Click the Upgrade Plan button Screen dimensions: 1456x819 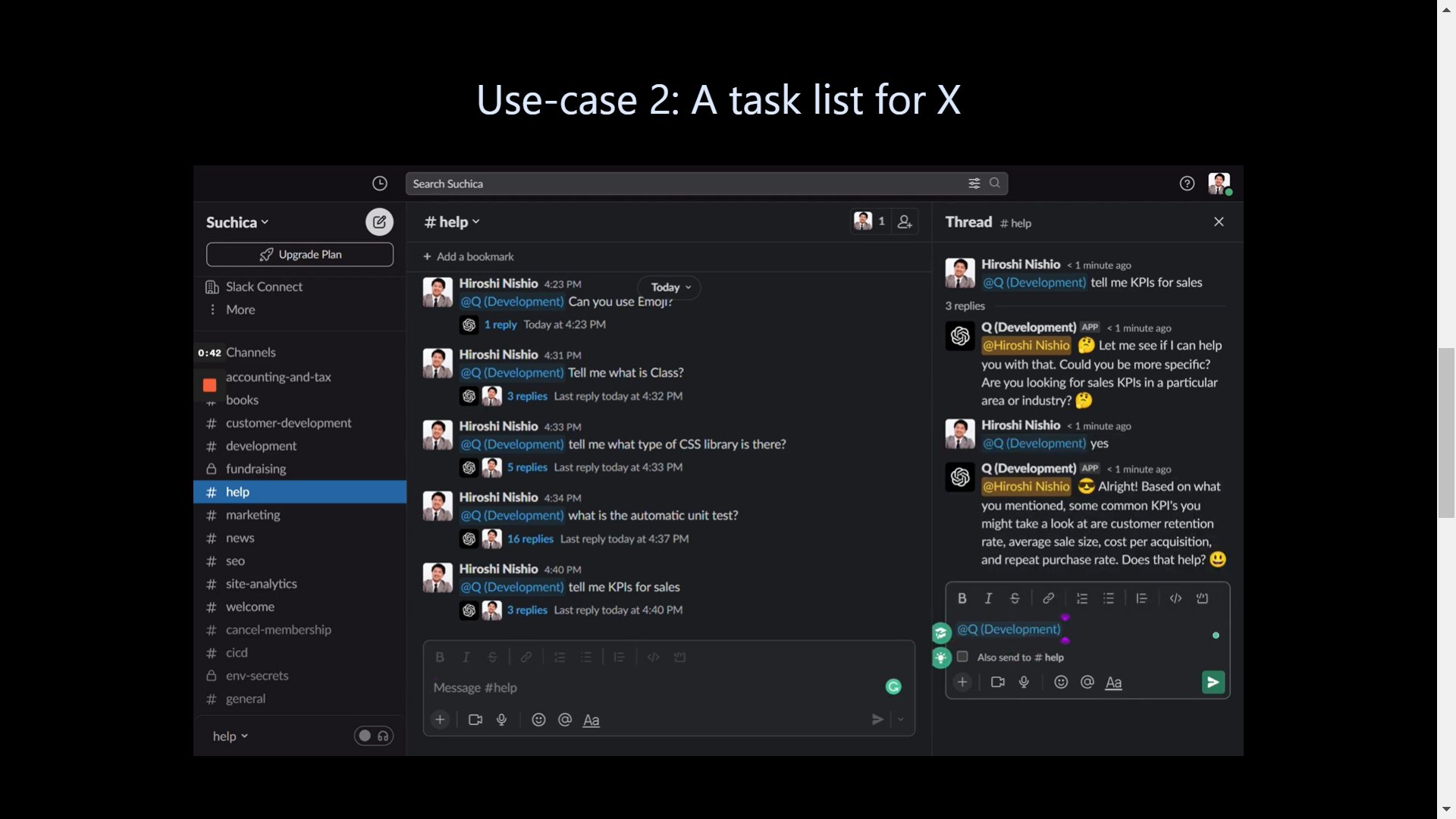pyautogui.click(x=299, y=254)
